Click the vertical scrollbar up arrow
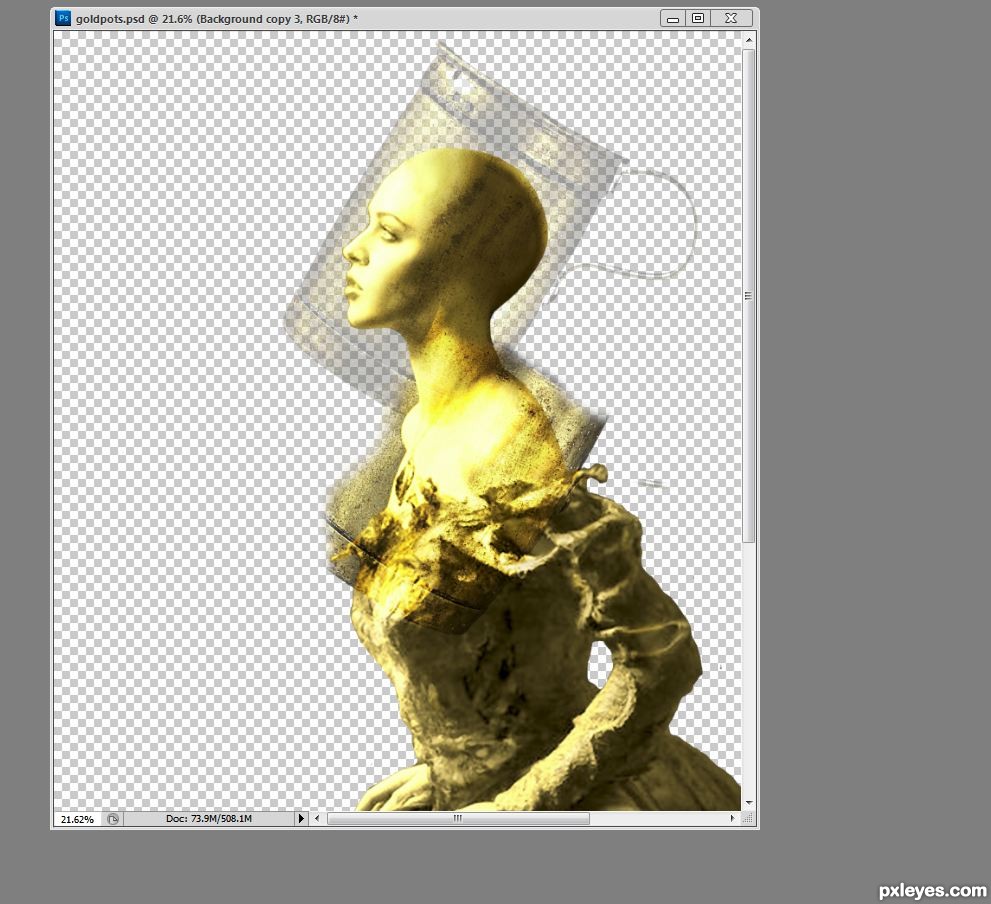Viewport: 991px width, 904px height. tap(749, 40)
